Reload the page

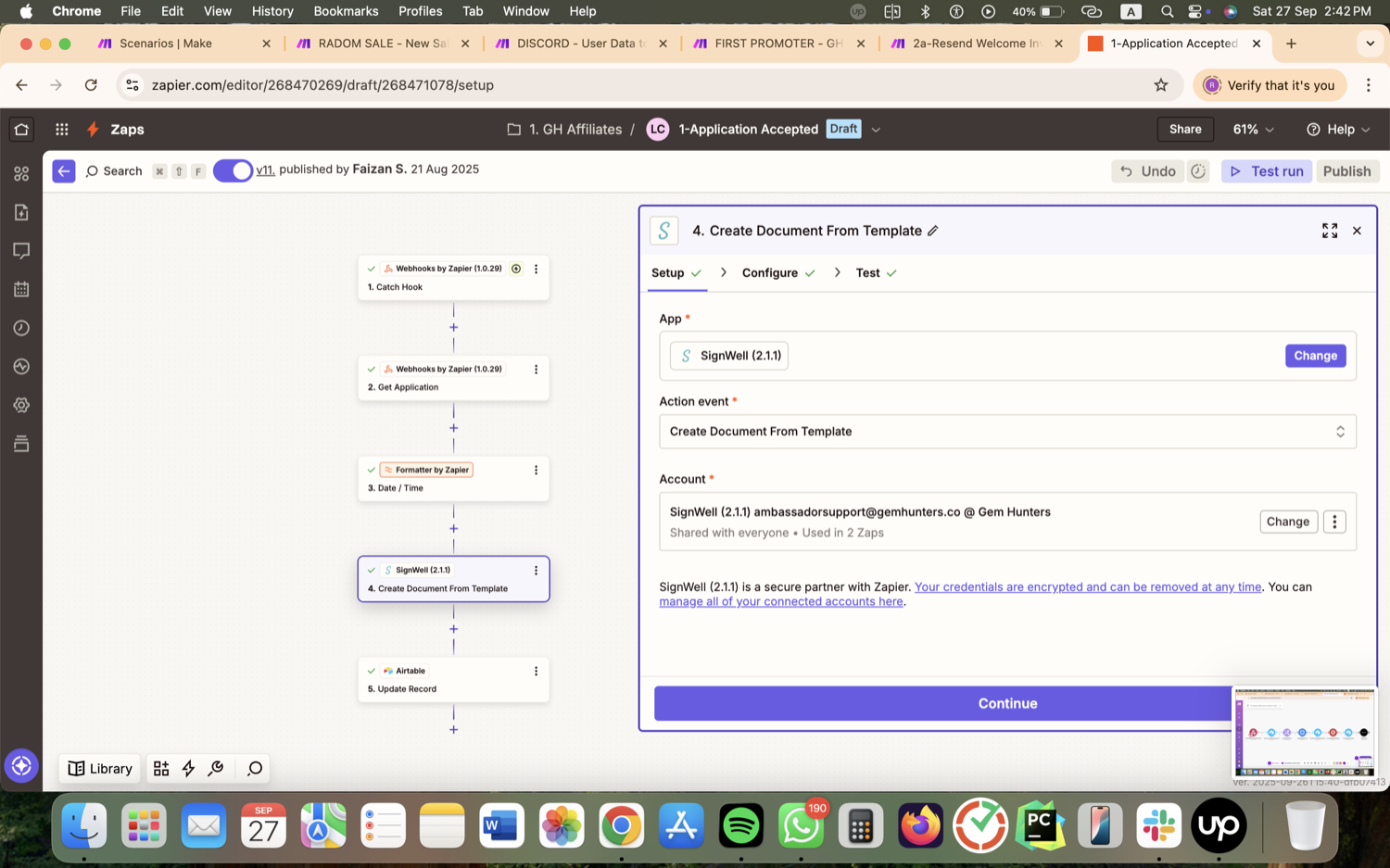click(x=91, y=85)
